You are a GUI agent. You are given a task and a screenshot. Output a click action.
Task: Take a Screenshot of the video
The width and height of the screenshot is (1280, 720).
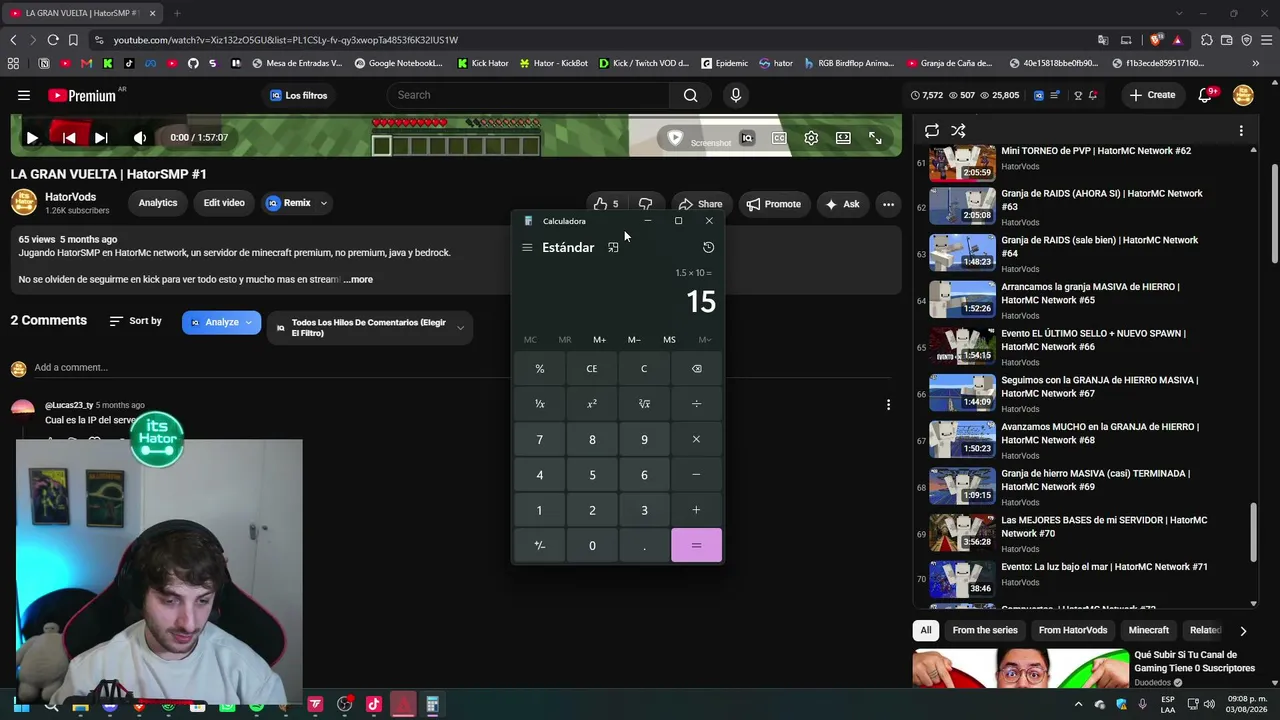point(699,140)
